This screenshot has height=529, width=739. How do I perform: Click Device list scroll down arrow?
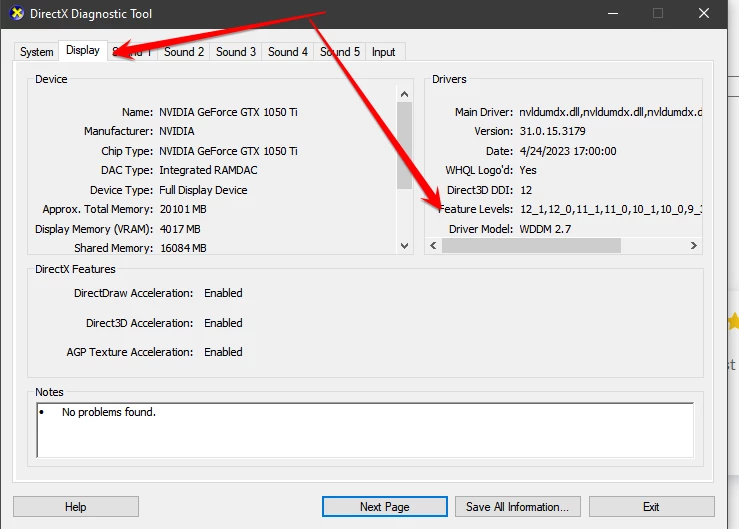[404, 246]
